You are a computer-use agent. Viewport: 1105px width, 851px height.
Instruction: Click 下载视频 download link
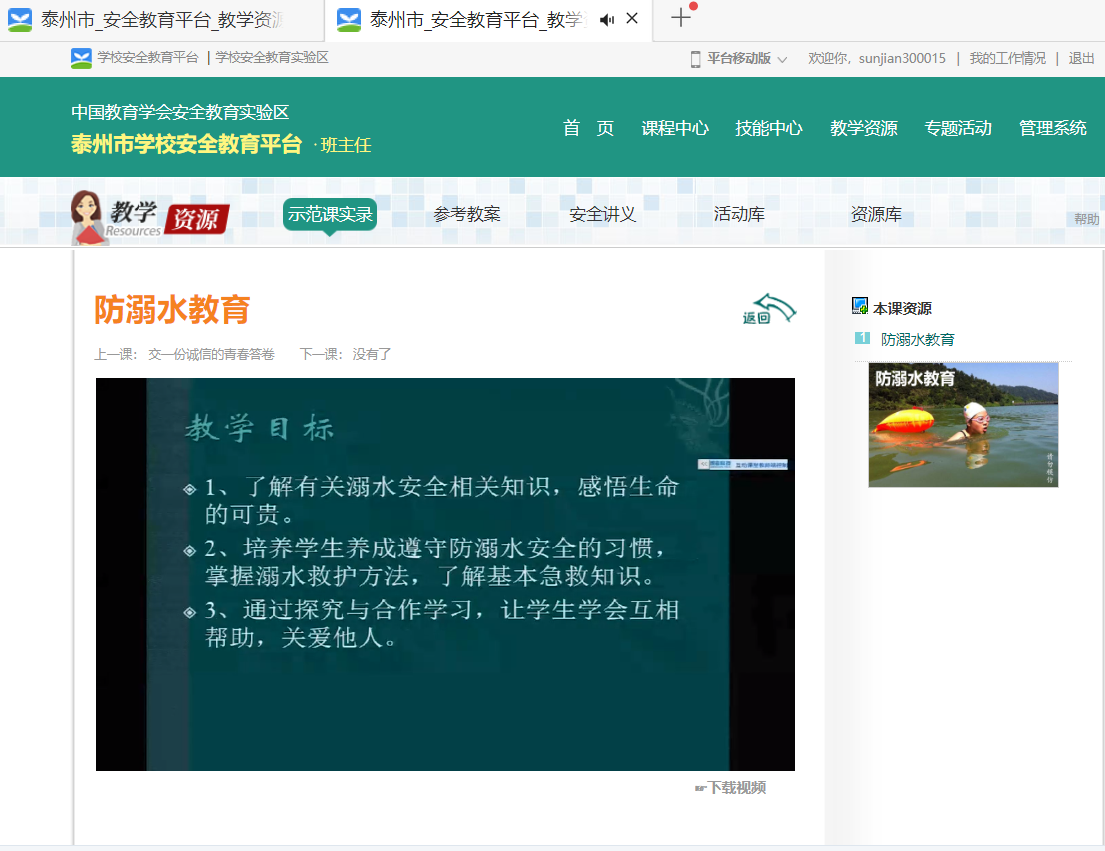[x=731, y=788]
